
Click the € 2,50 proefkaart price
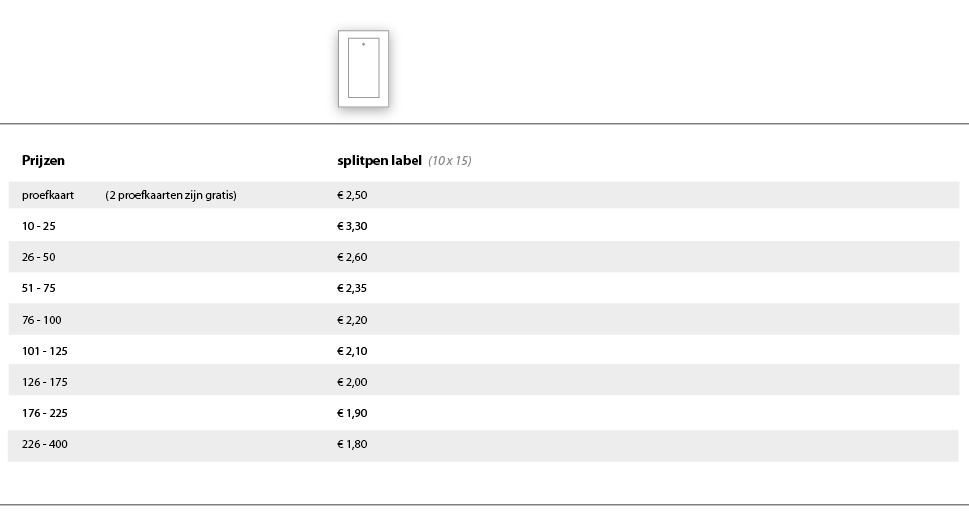[352, 195]
